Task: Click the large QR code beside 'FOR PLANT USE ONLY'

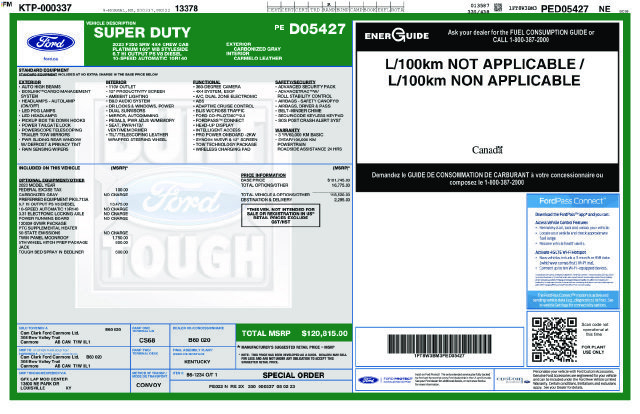Action: pos(554,340)
